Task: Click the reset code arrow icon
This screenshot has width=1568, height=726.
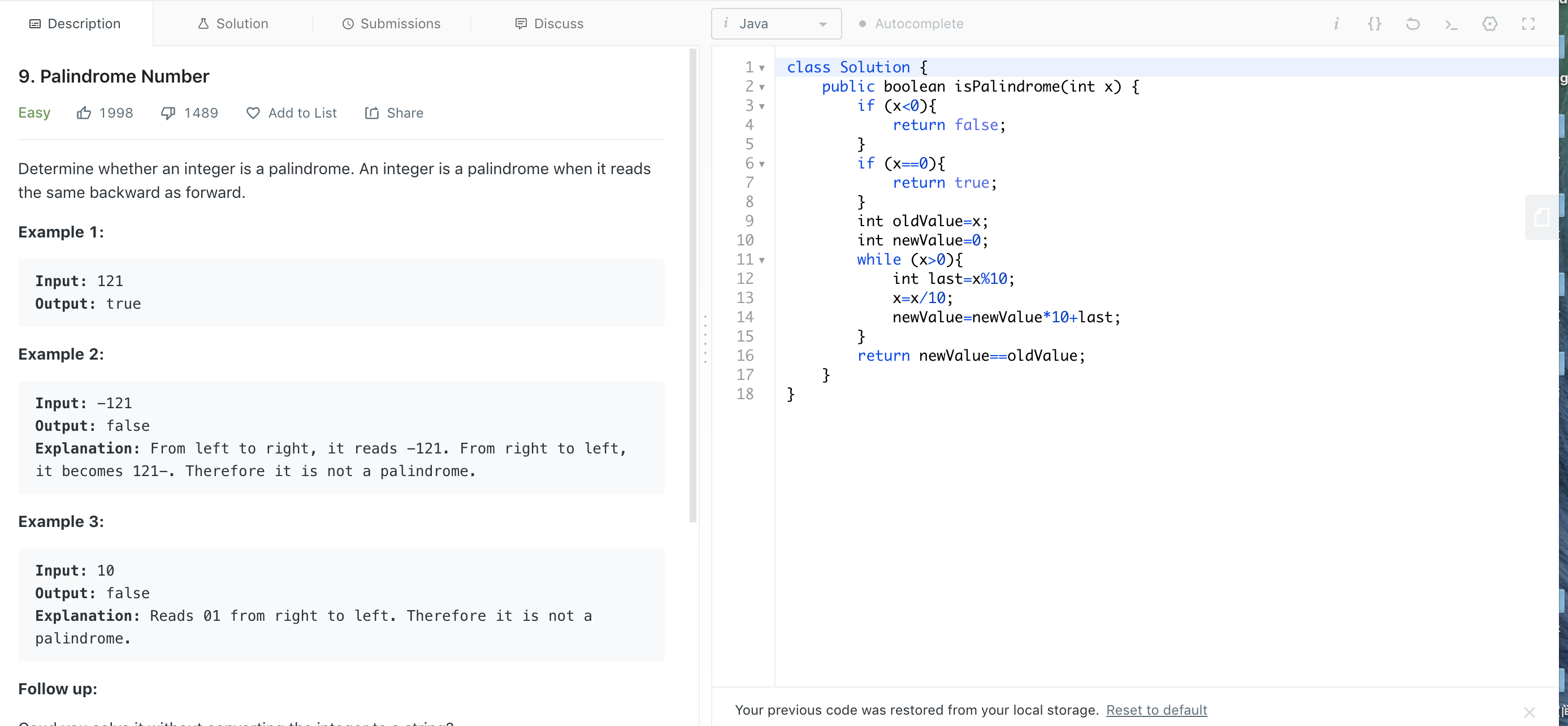Action: coord(1412,24)
